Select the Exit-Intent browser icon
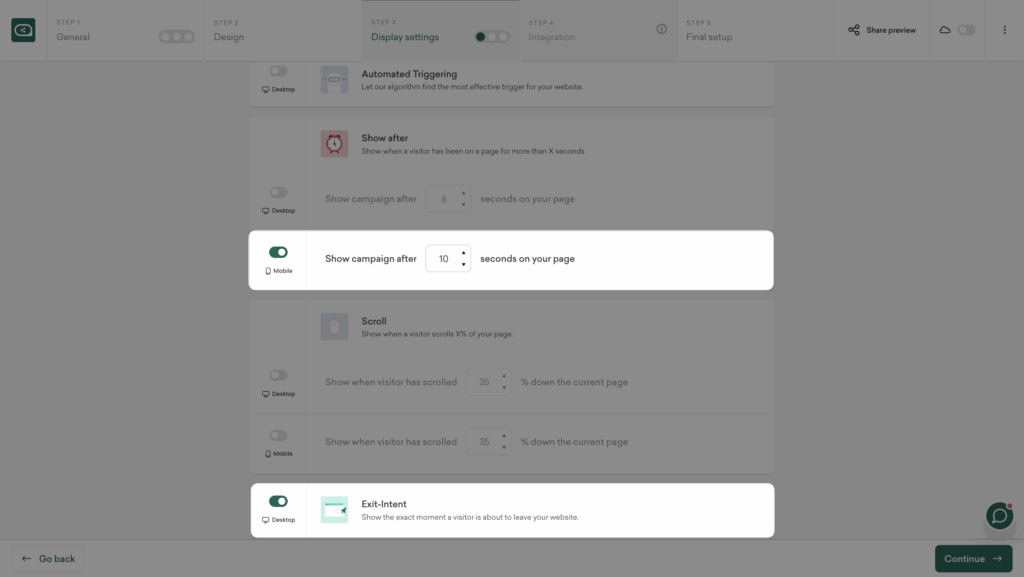 pos(334,511)
